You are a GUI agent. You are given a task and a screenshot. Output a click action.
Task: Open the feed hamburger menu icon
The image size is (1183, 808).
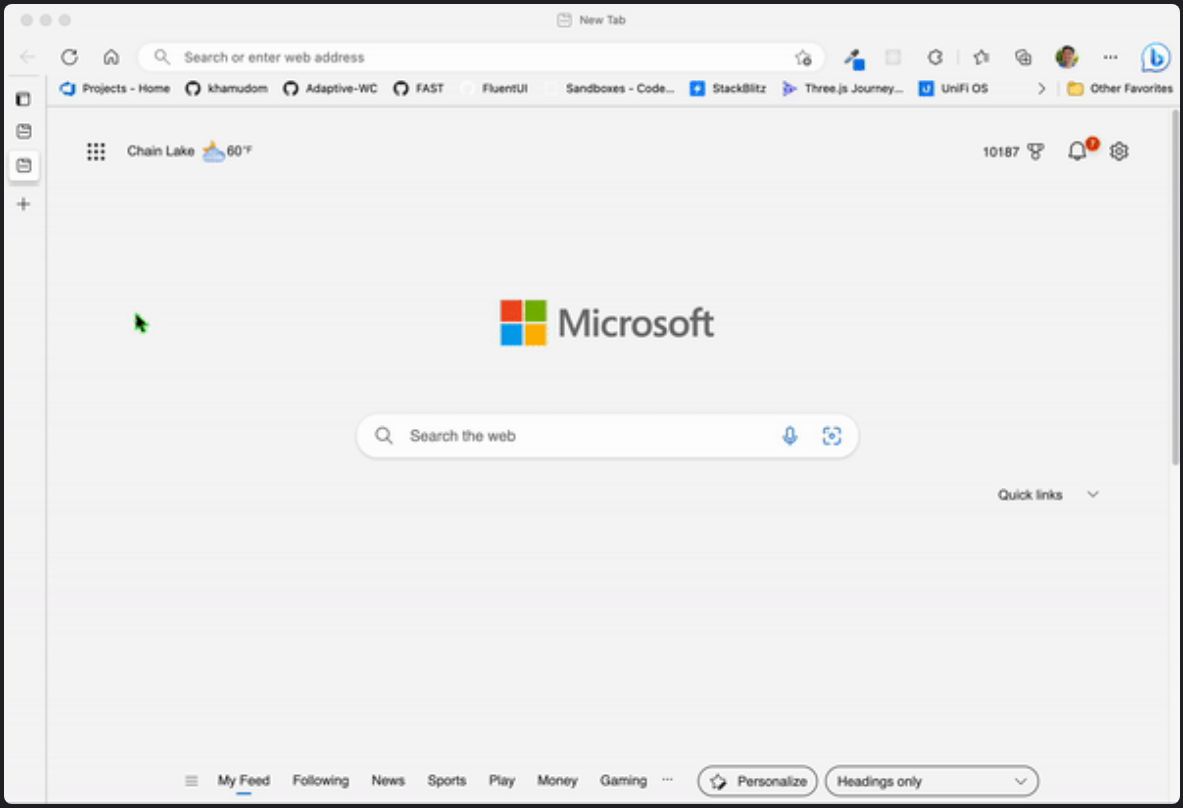click(x=192, y=781)
